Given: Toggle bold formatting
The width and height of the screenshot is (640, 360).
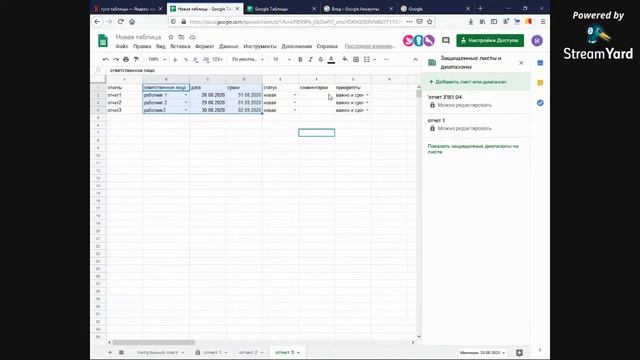Looking at the screenshot, I should pyautogui.click(x=300, y=60).
